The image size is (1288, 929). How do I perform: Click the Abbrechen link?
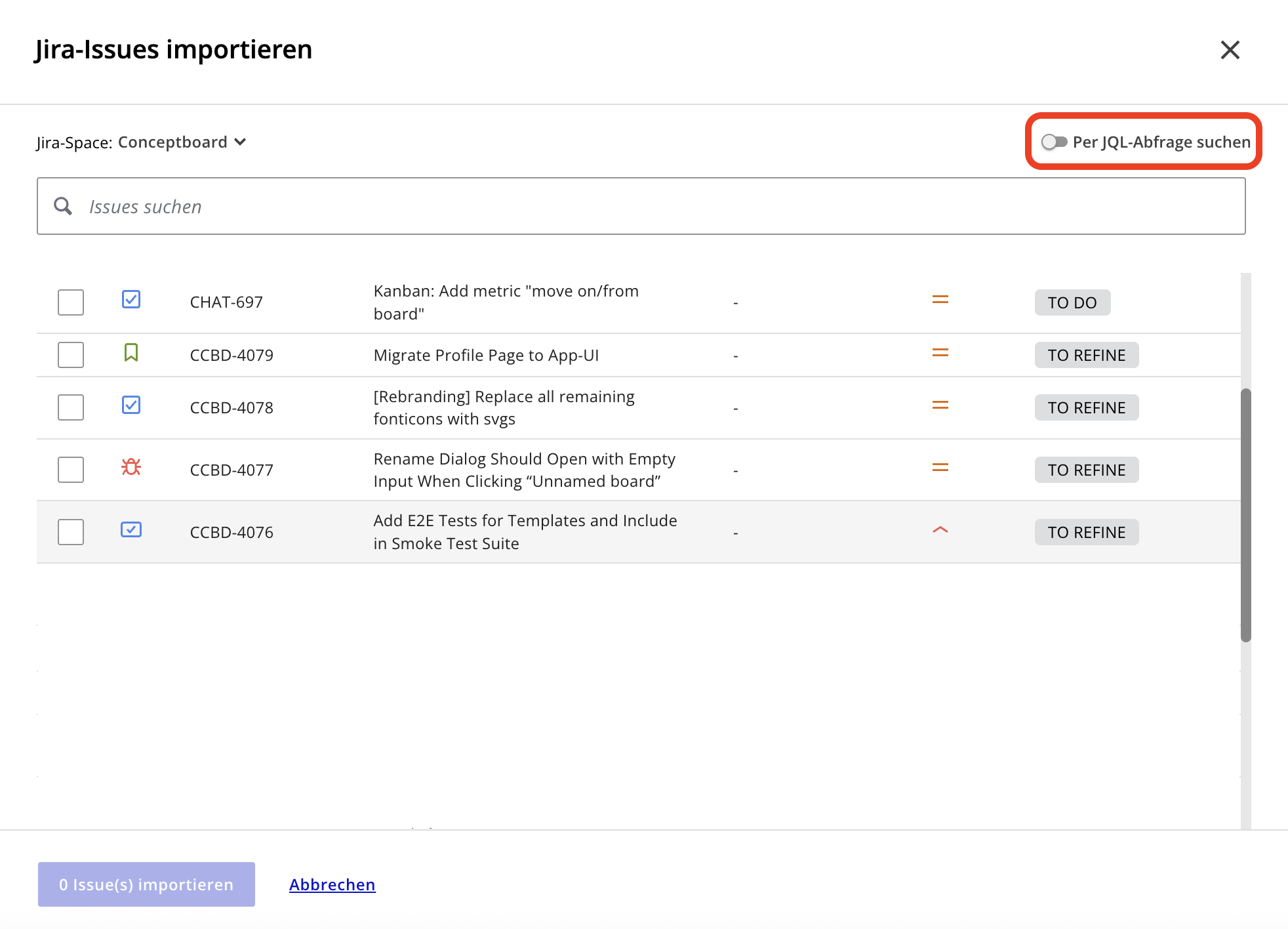click(332, 884)
